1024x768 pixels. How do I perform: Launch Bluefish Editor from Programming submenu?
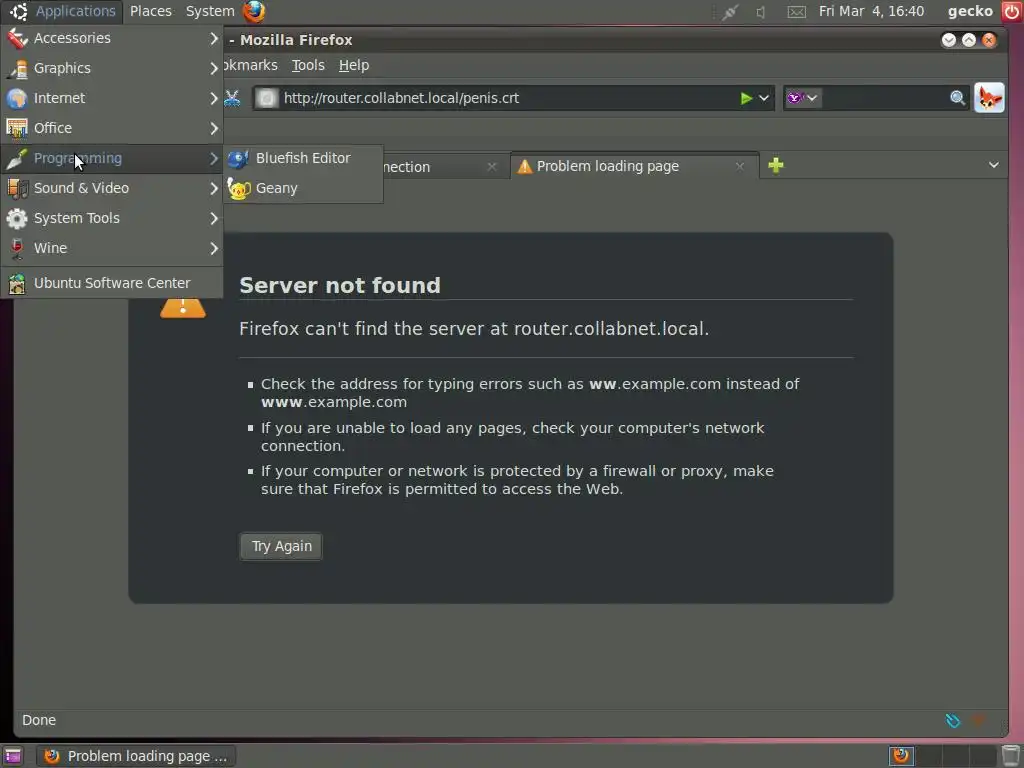click(x=303, y=158)
